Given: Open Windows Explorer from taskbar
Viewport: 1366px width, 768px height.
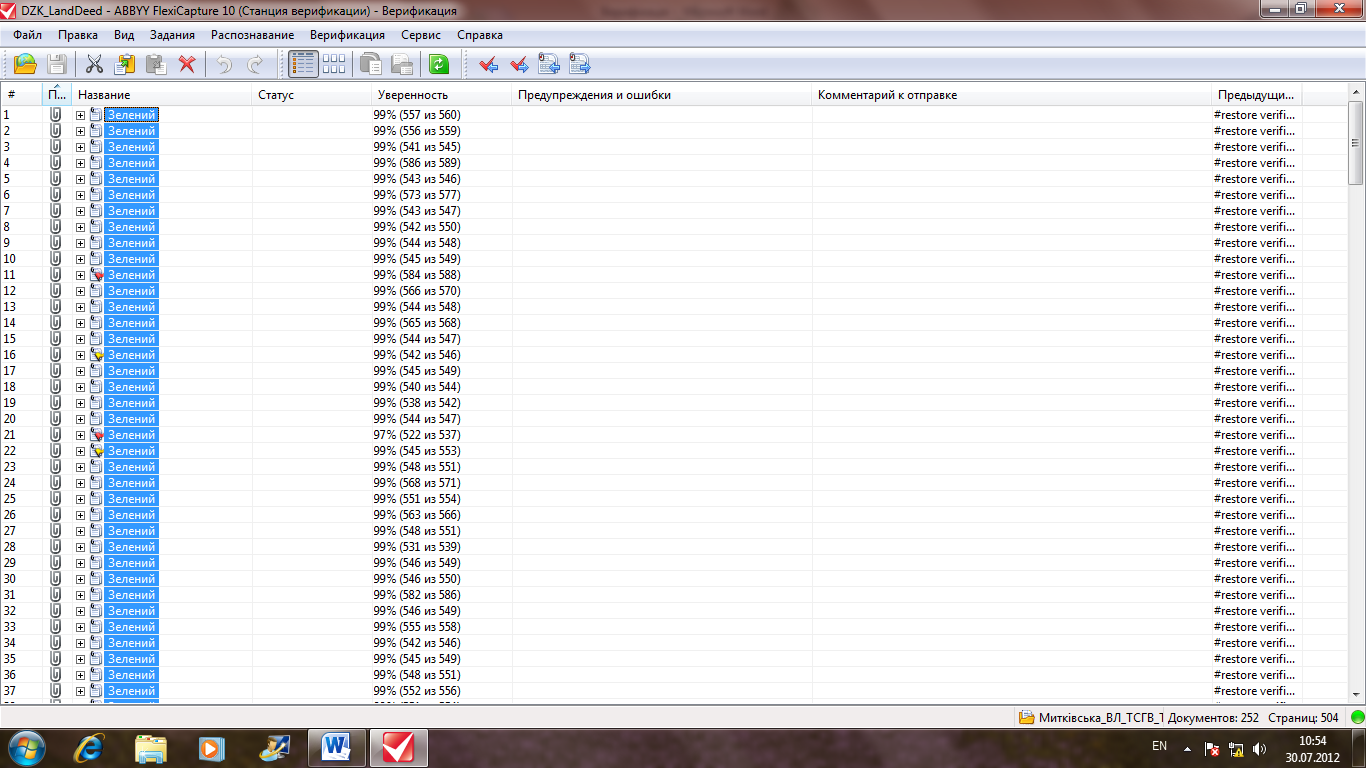Looking at the screenshot, I should click(x=151, y=747).
